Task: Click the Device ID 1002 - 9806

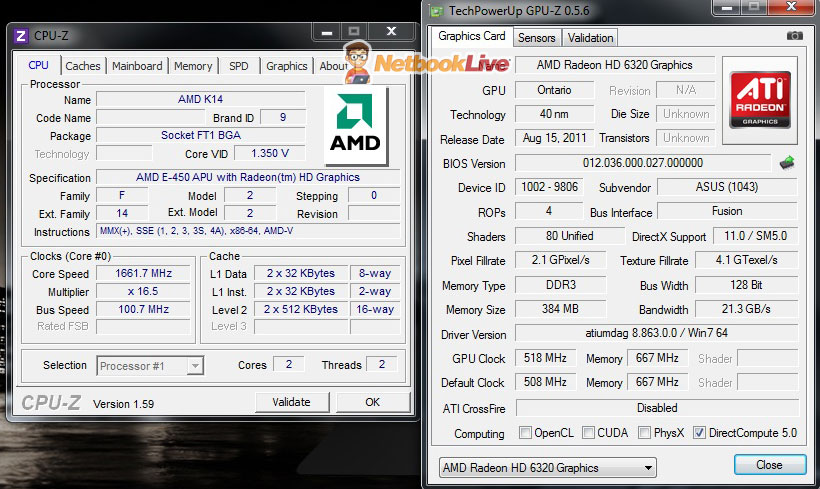Action: (x=549, y=187)
